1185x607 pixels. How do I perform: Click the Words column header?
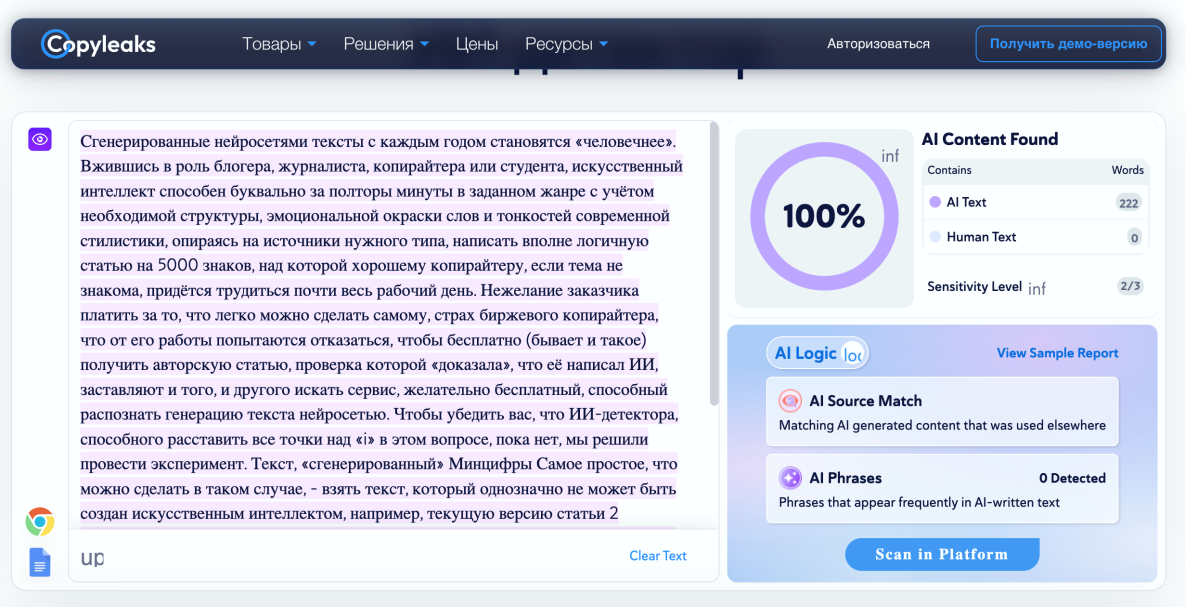coord(1128,170)
